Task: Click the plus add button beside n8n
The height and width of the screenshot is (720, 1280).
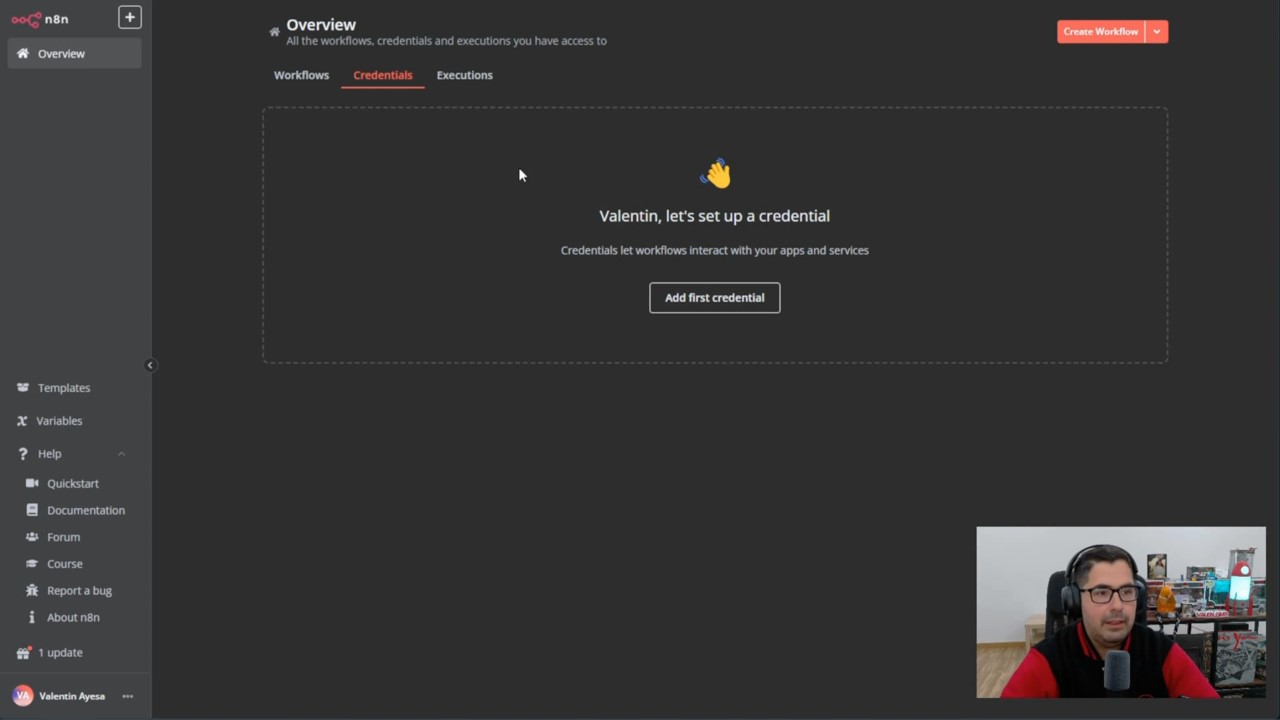Action: (130, 17)
